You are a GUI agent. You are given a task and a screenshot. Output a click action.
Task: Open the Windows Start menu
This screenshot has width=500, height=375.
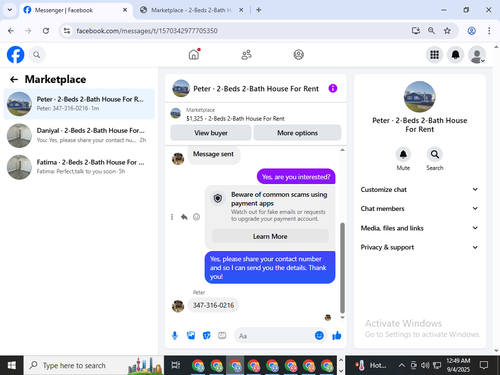11,365
